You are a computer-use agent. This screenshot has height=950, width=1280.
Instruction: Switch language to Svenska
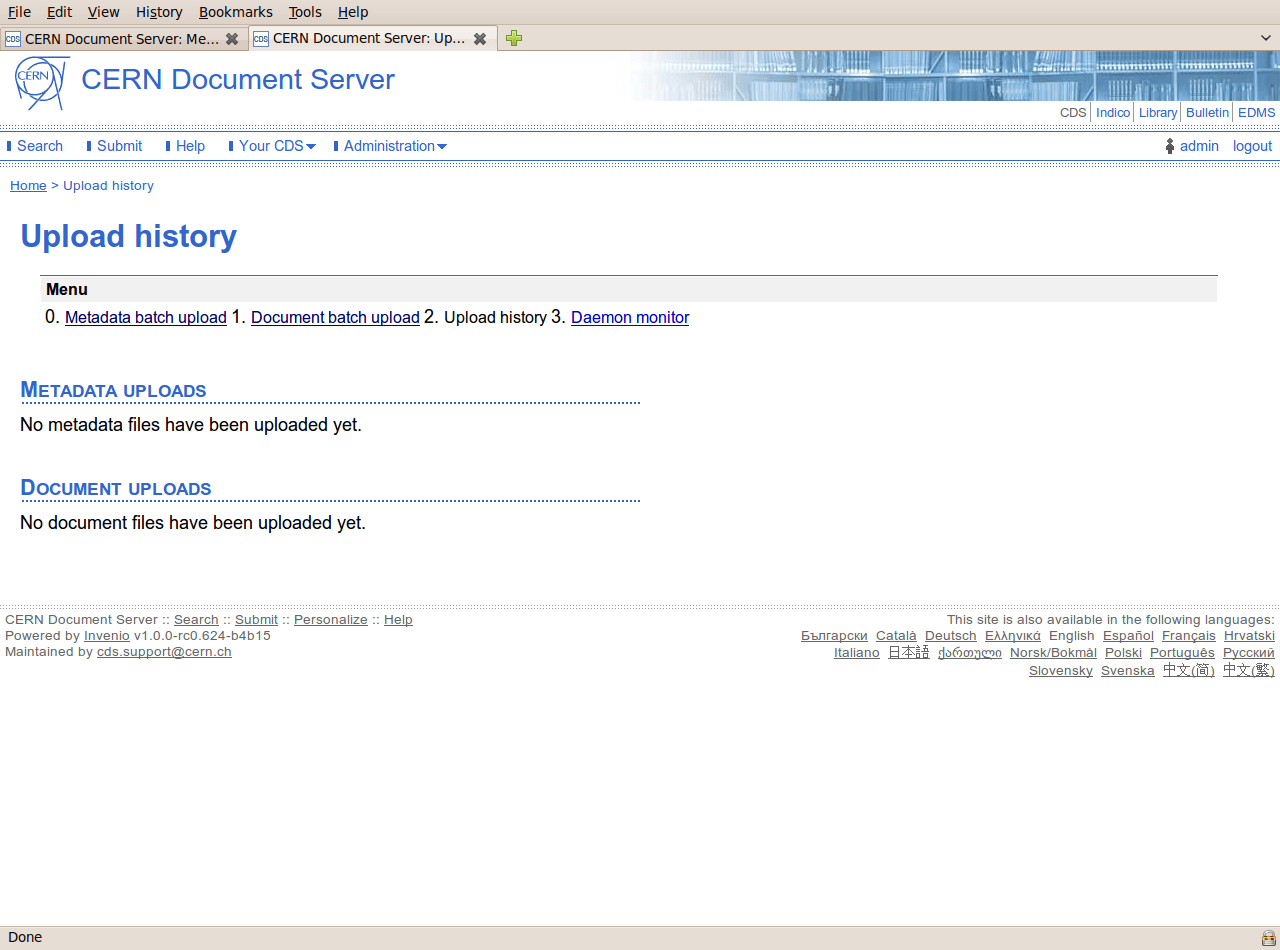[1128, 671]
